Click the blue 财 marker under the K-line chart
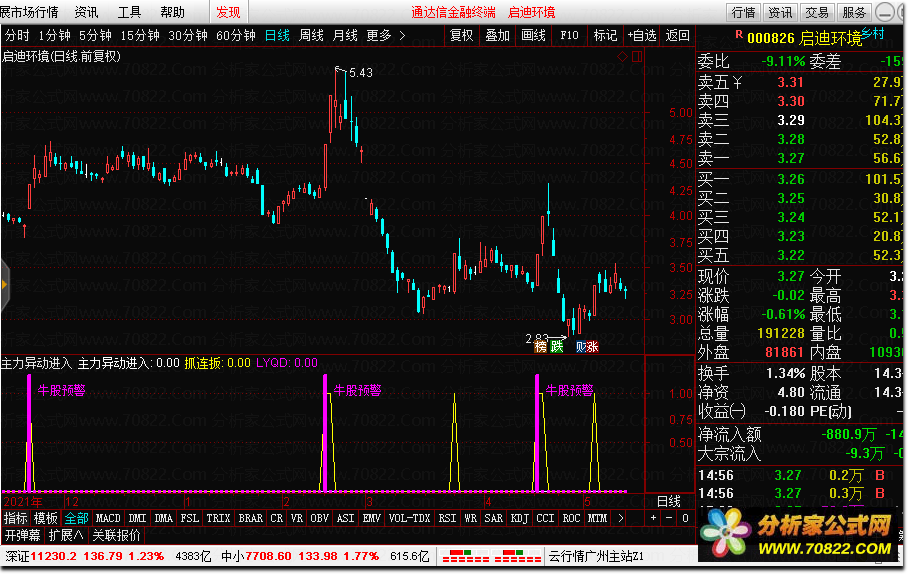 click(580, 347)
